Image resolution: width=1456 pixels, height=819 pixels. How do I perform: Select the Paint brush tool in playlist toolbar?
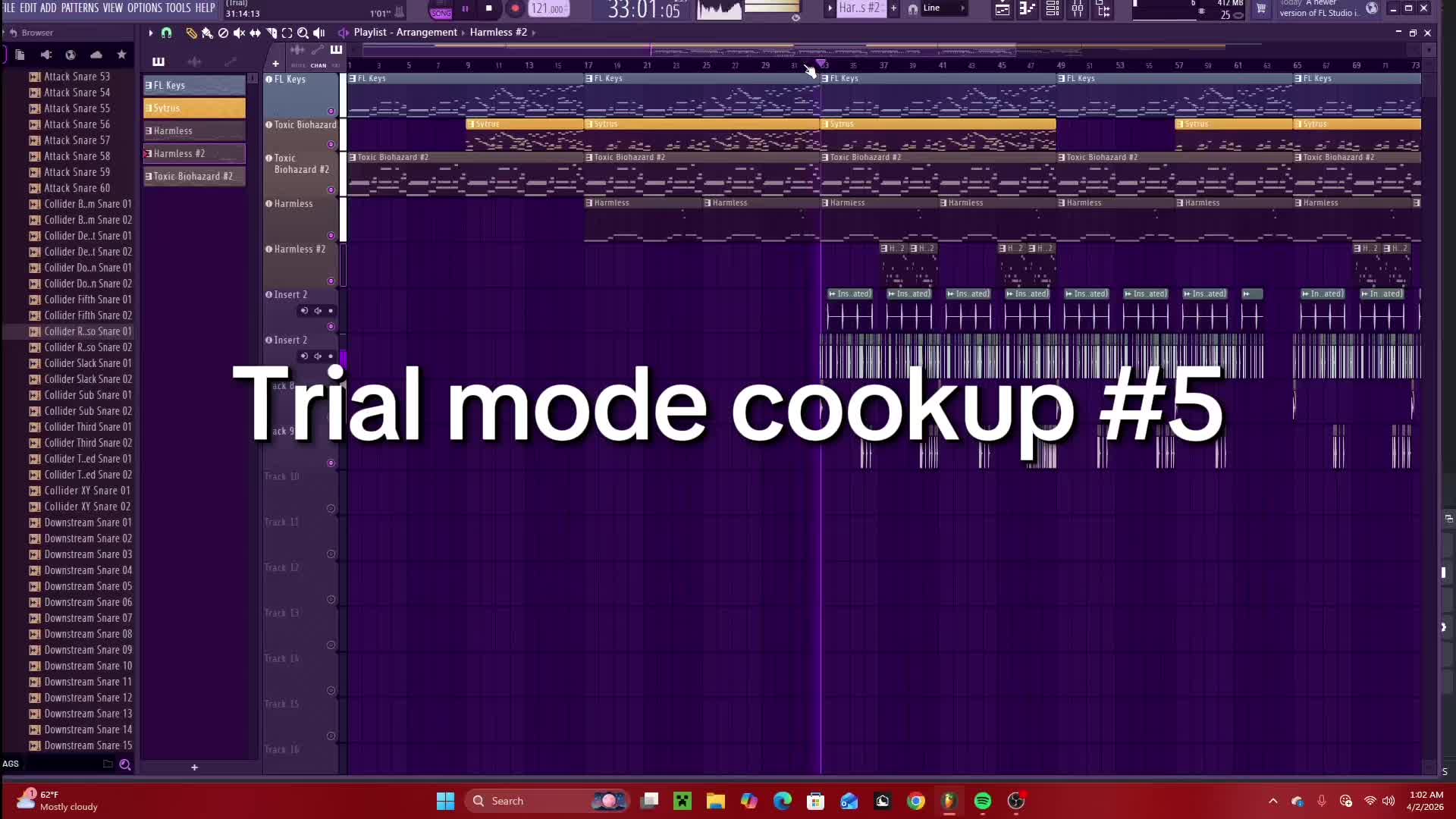point(207,33)
